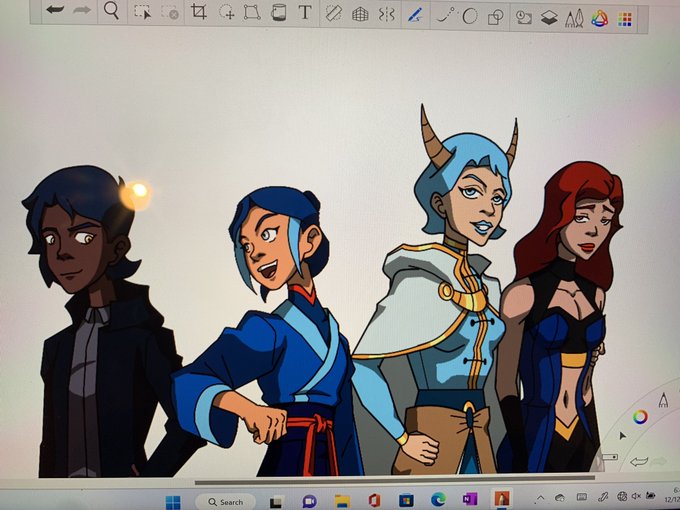Open the color puck in the corner lagoon

tap(640, 417)
